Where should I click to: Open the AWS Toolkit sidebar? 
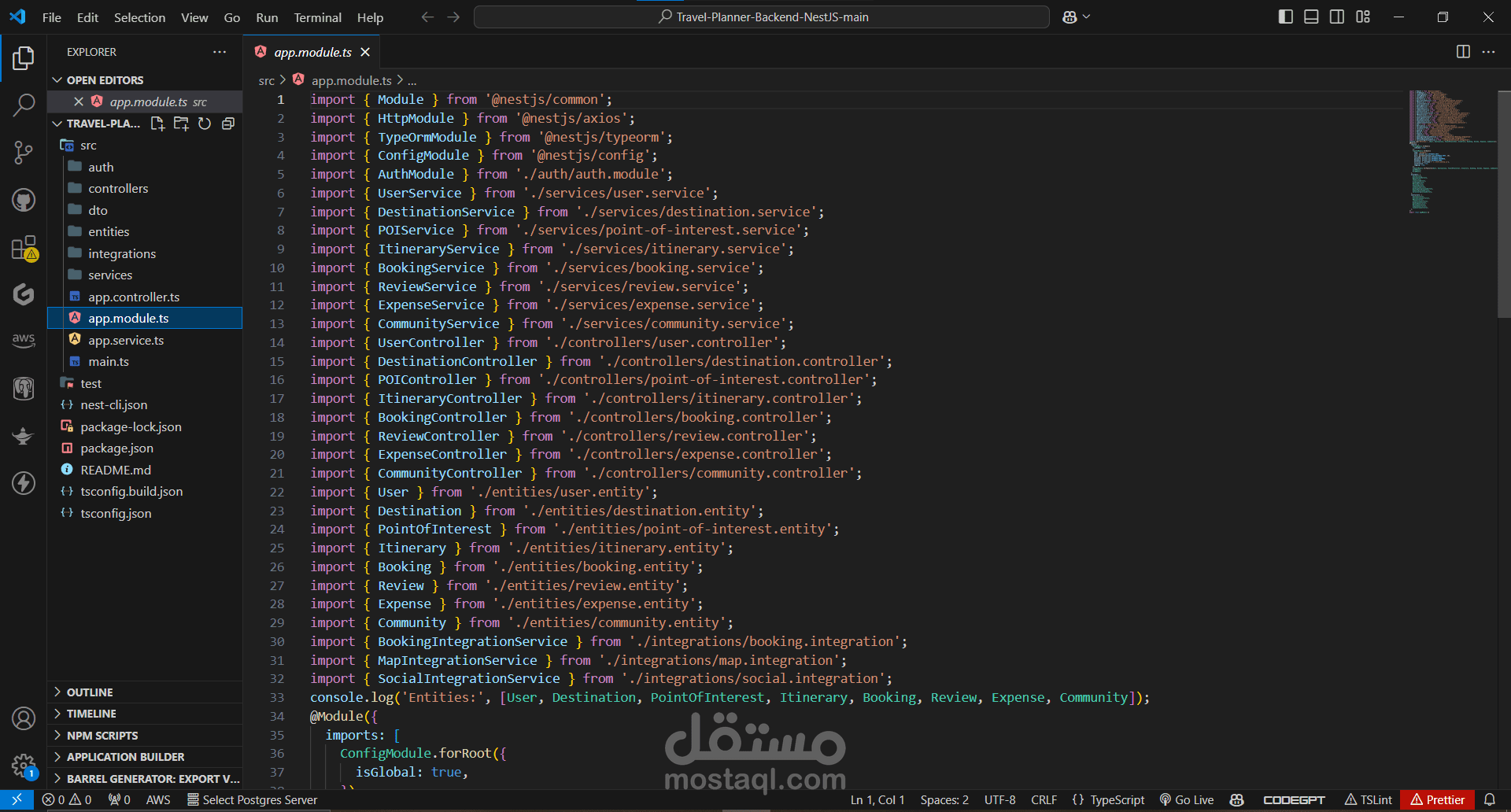23,340
